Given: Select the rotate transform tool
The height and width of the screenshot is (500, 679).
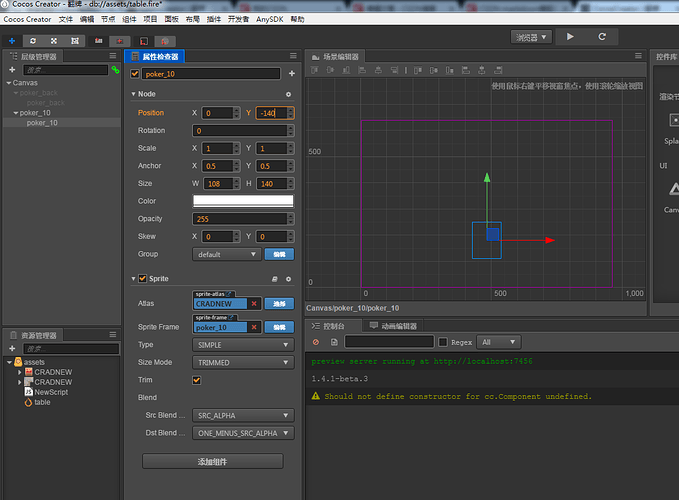Looking at the screenshot, I should point(31,39).
